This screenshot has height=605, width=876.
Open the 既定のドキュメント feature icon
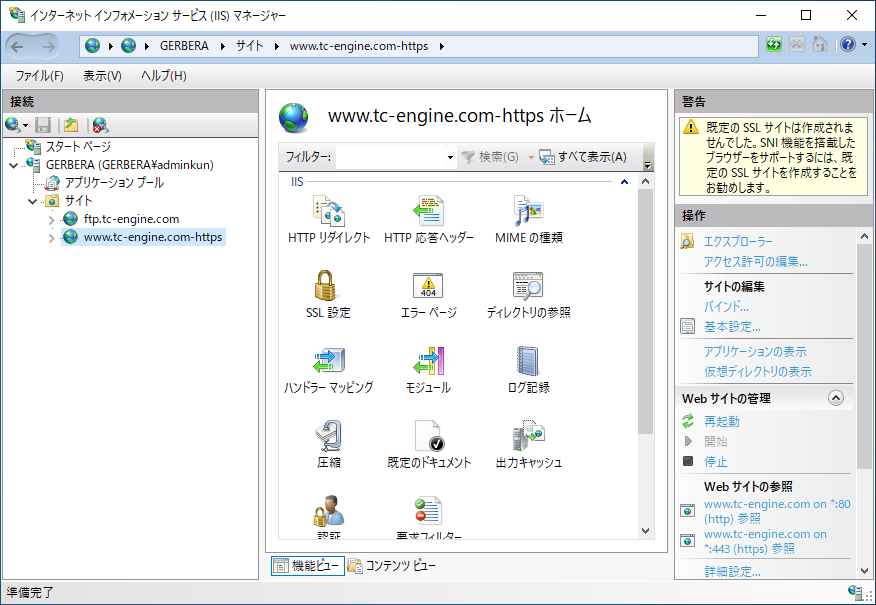tap(429, 436)
